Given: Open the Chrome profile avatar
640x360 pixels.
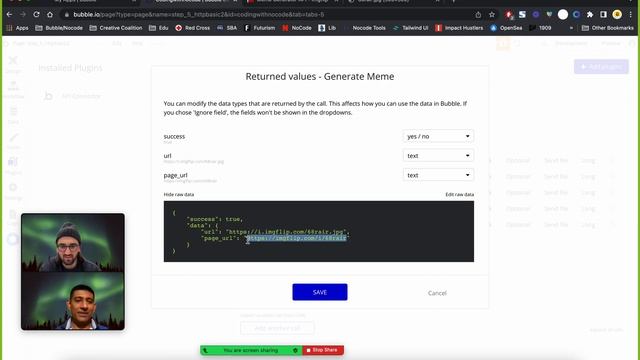Looking at the screenshot, I should pos(617,15).
